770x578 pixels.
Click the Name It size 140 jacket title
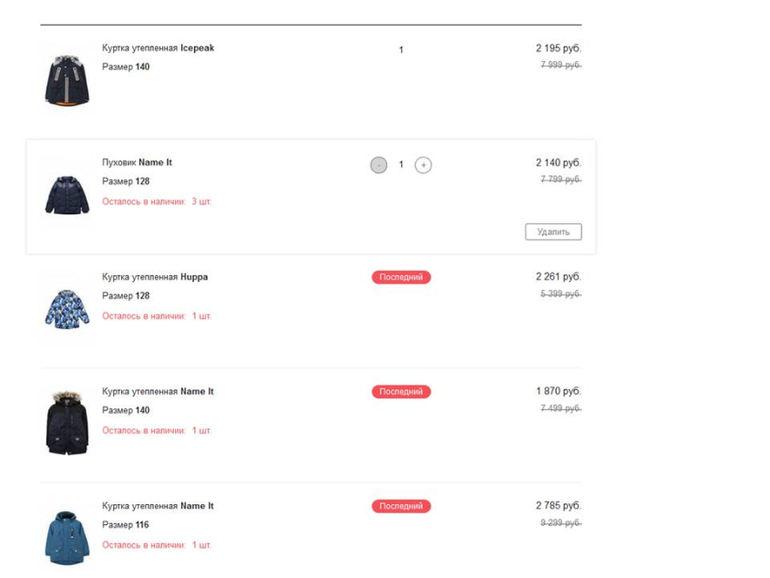coord(158,392)
